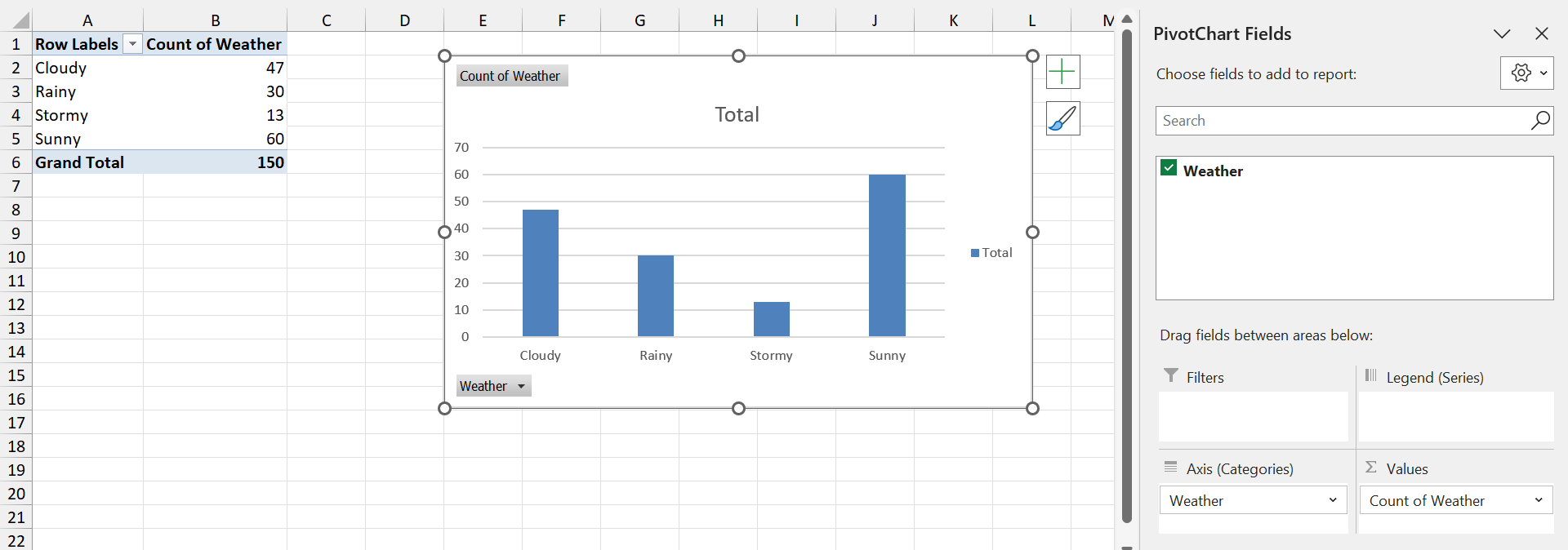Screen dimensions: 1568x550
Task: Click the vertical scrollbar up arrow
Action: (1127, 19)
